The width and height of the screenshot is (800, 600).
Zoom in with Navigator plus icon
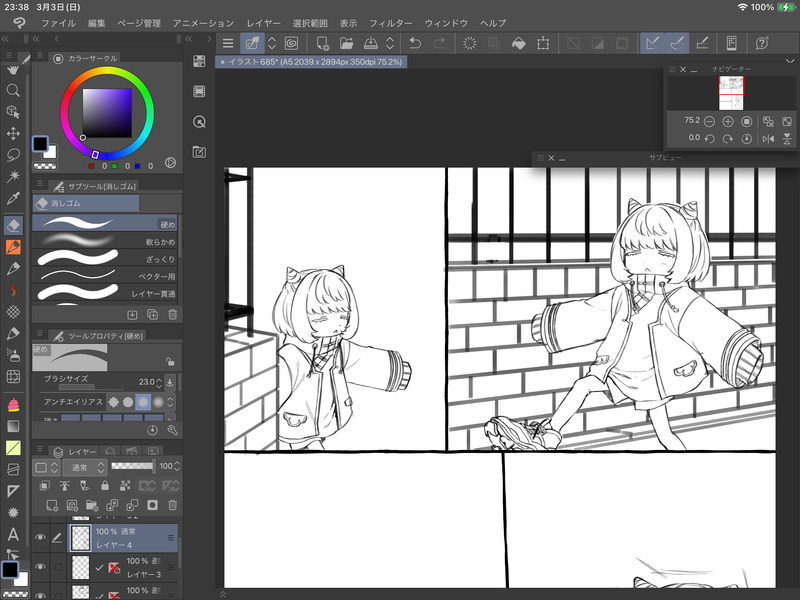(728, 121)
